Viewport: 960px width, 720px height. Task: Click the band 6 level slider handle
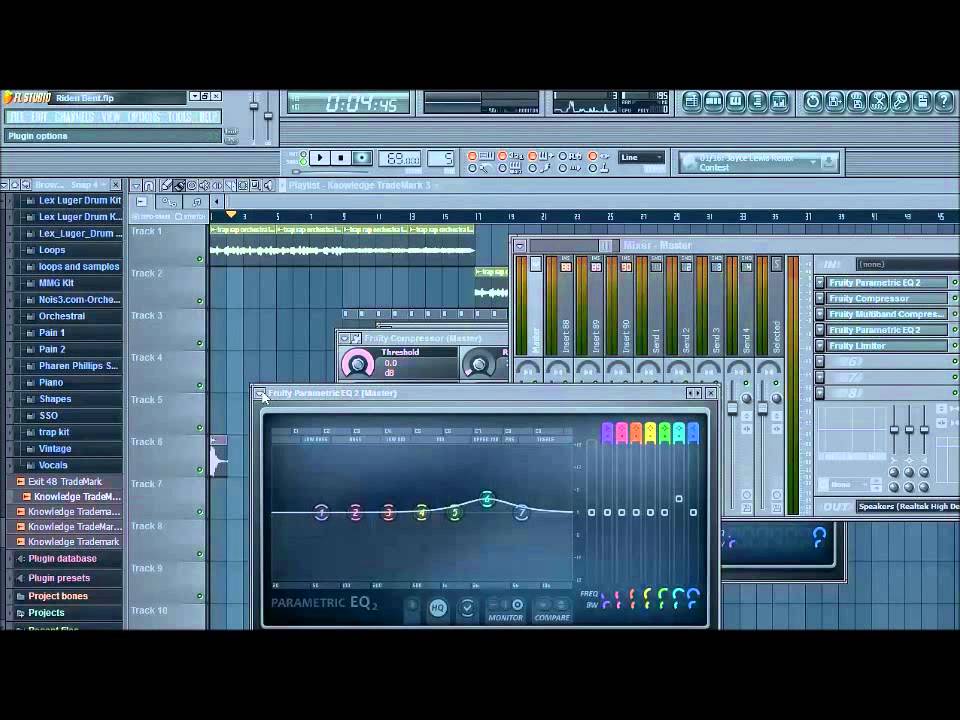tap(679, 499)
